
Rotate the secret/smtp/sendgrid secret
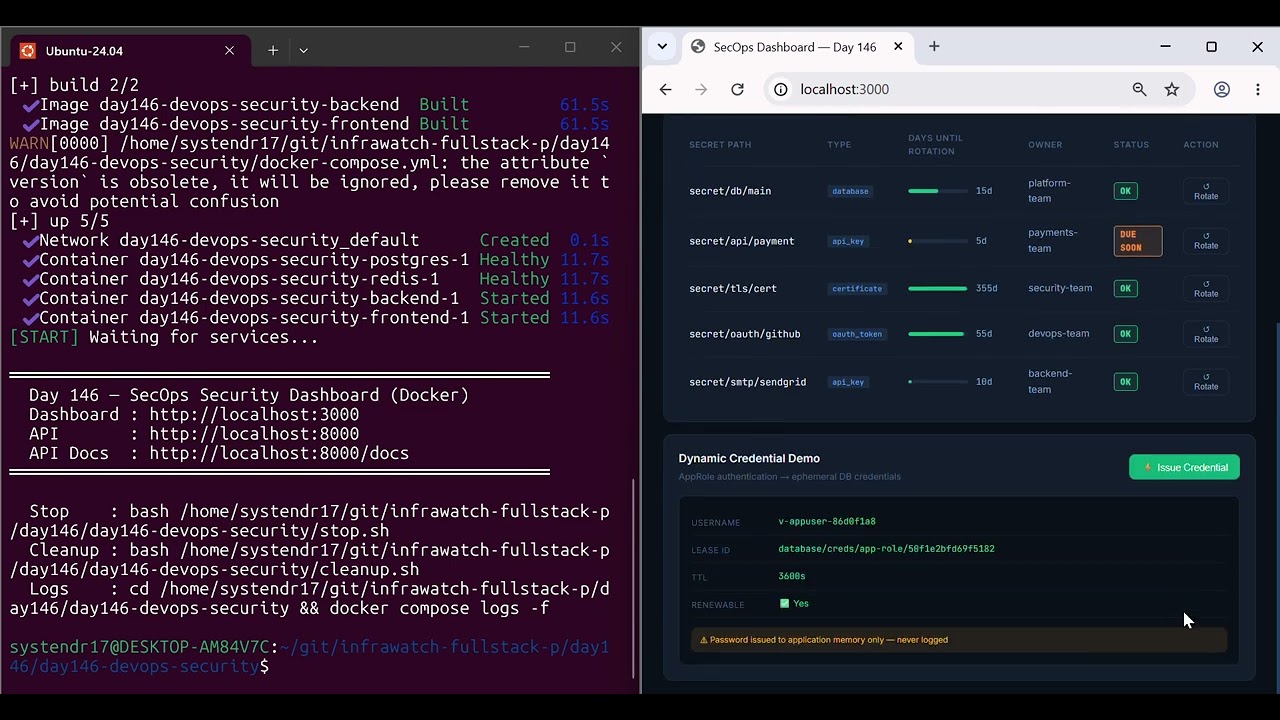coord(1205,382)
